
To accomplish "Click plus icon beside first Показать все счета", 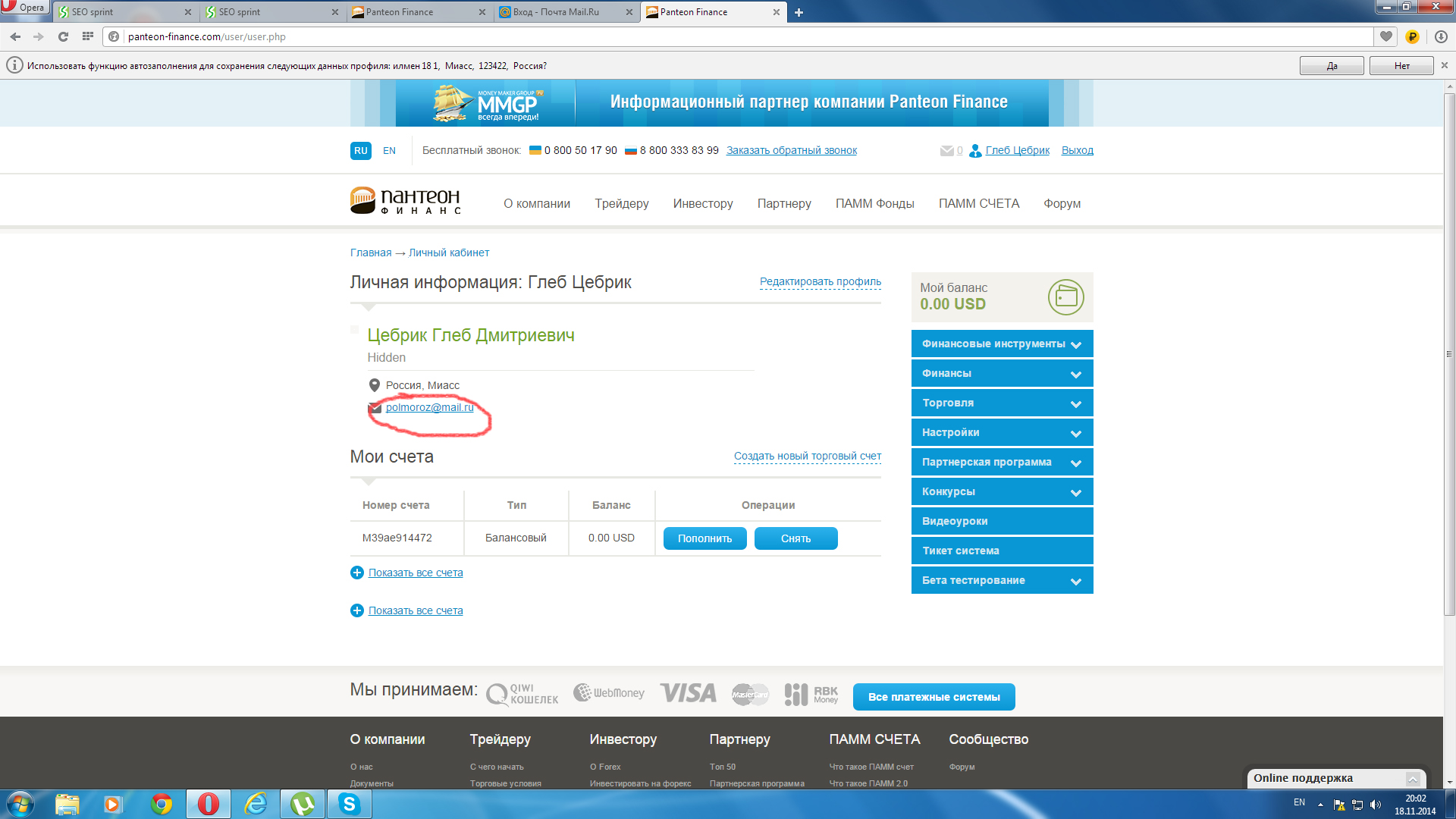I will tap(357, 573).
